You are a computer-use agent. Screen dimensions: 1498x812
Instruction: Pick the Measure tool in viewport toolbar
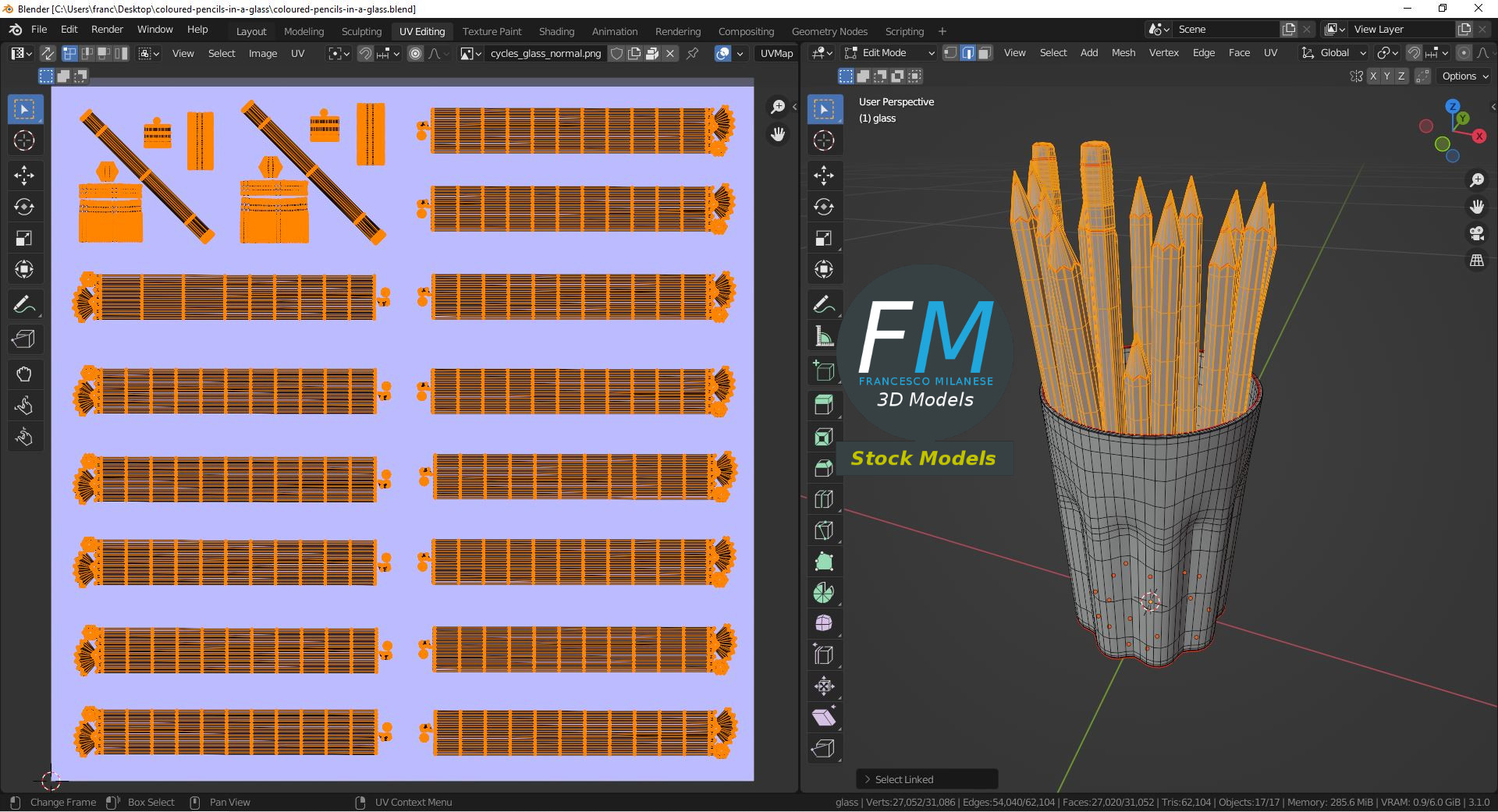pos(824,337)
